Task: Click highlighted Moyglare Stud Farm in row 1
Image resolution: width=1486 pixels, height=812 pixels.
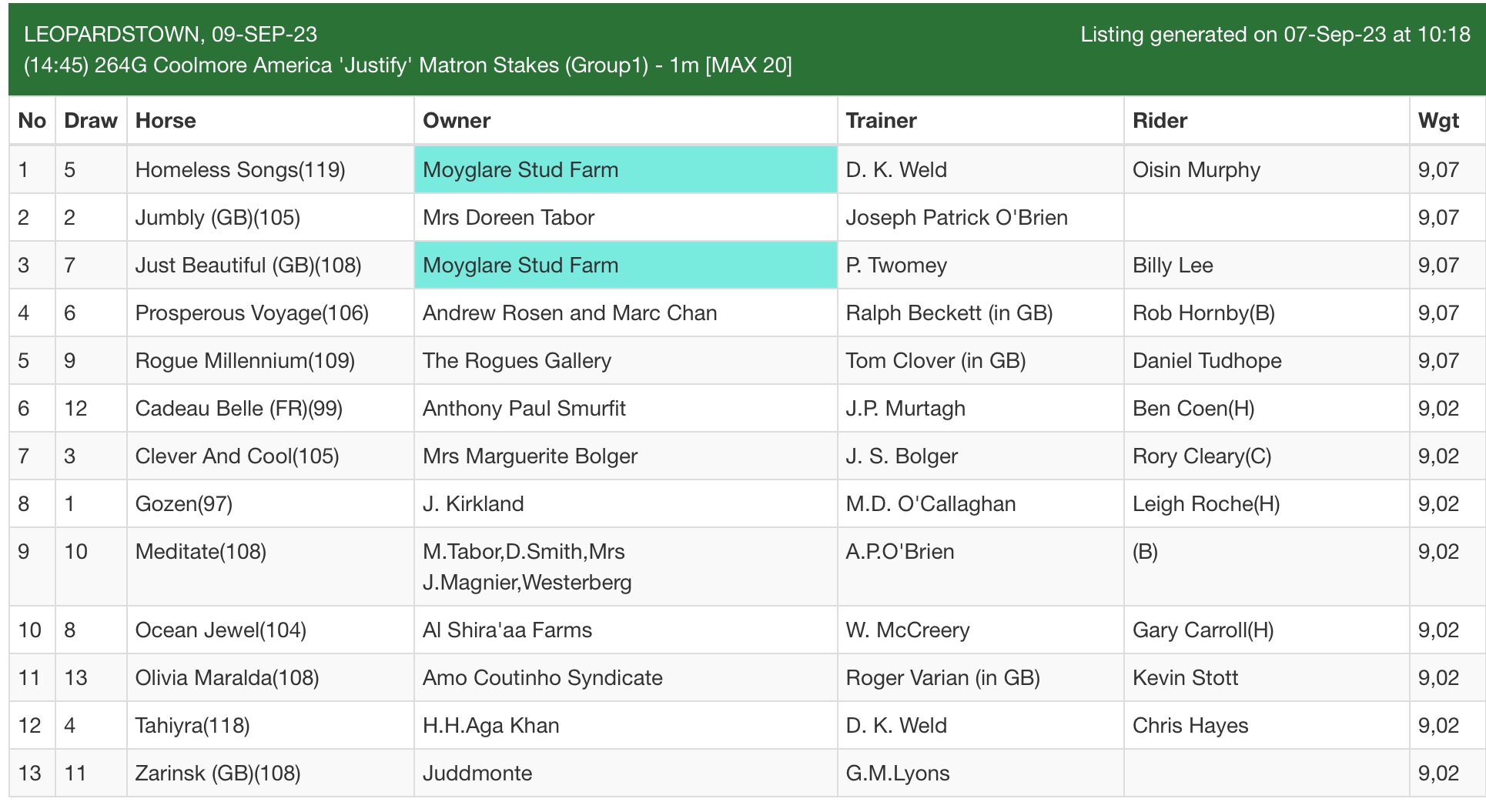Action: tap(520, 170)
